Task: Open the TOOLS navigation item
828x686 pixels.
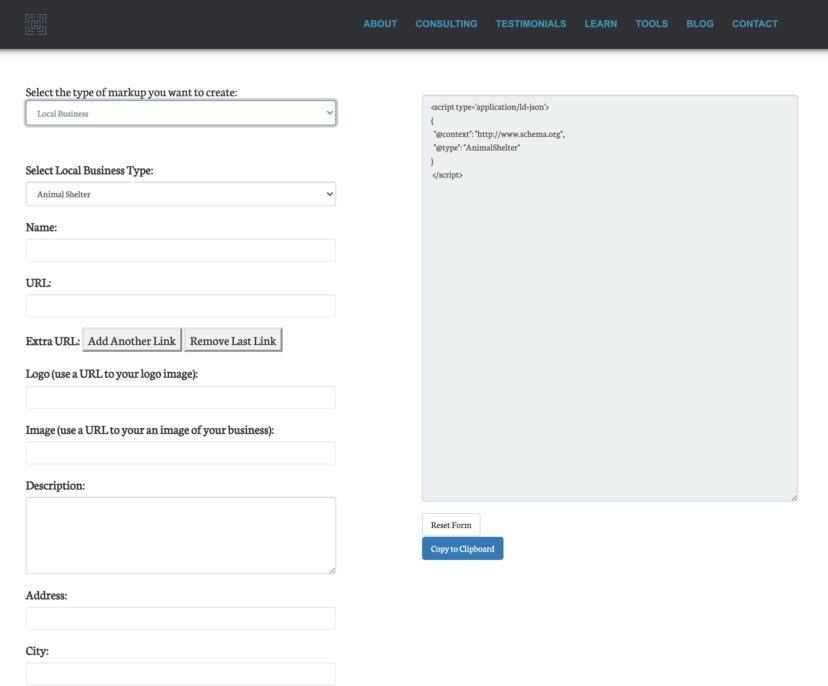Action: click(x=652, y=24)
